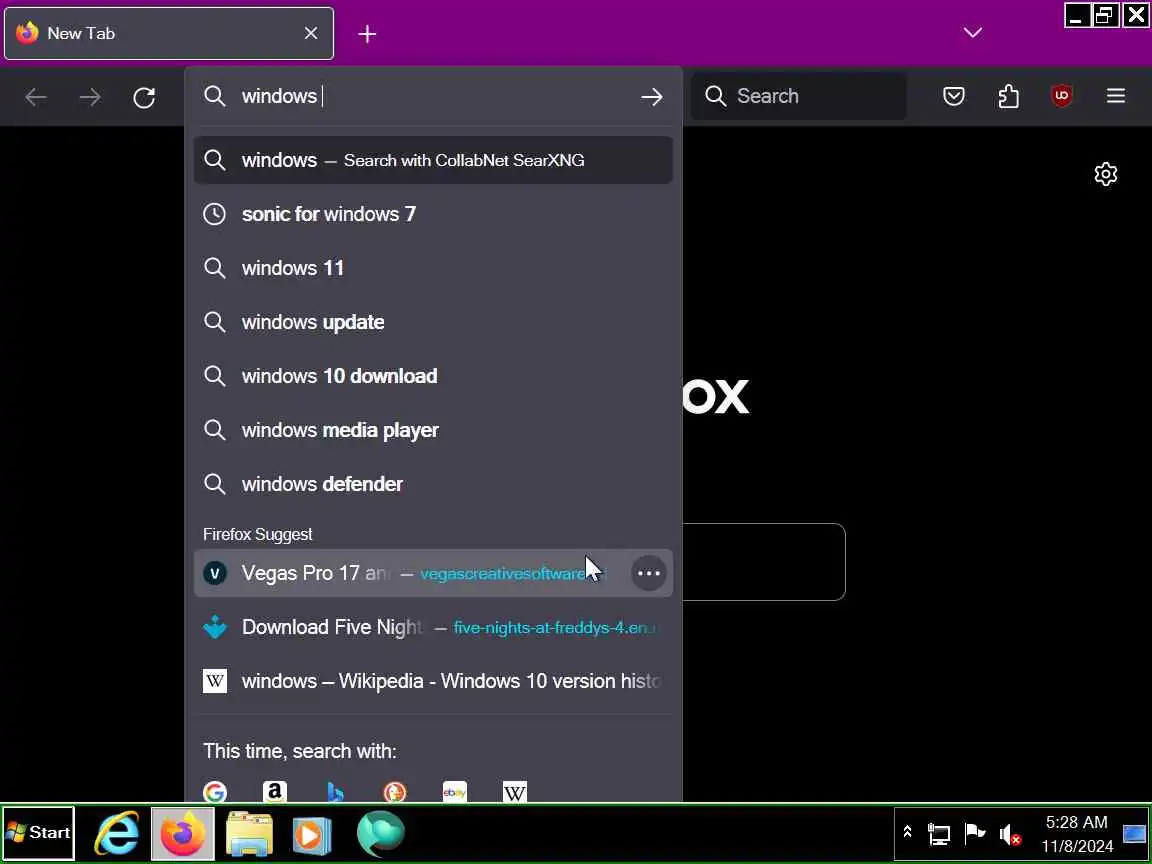Viewport: 1152px width, 864px height.
Task: Open Pocket save icon
Action: click(954, 96)
